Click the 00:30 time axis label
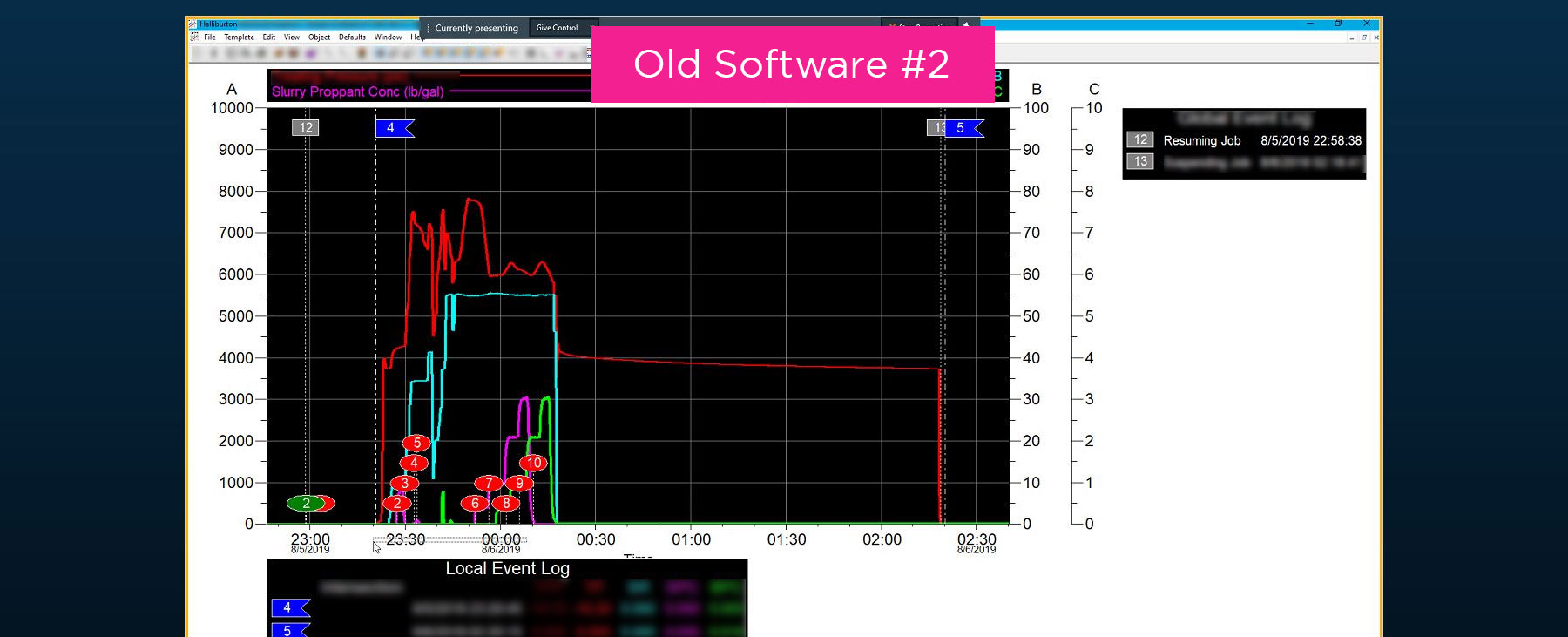The width and height of the screenshot is (1568, 637). 596,539
